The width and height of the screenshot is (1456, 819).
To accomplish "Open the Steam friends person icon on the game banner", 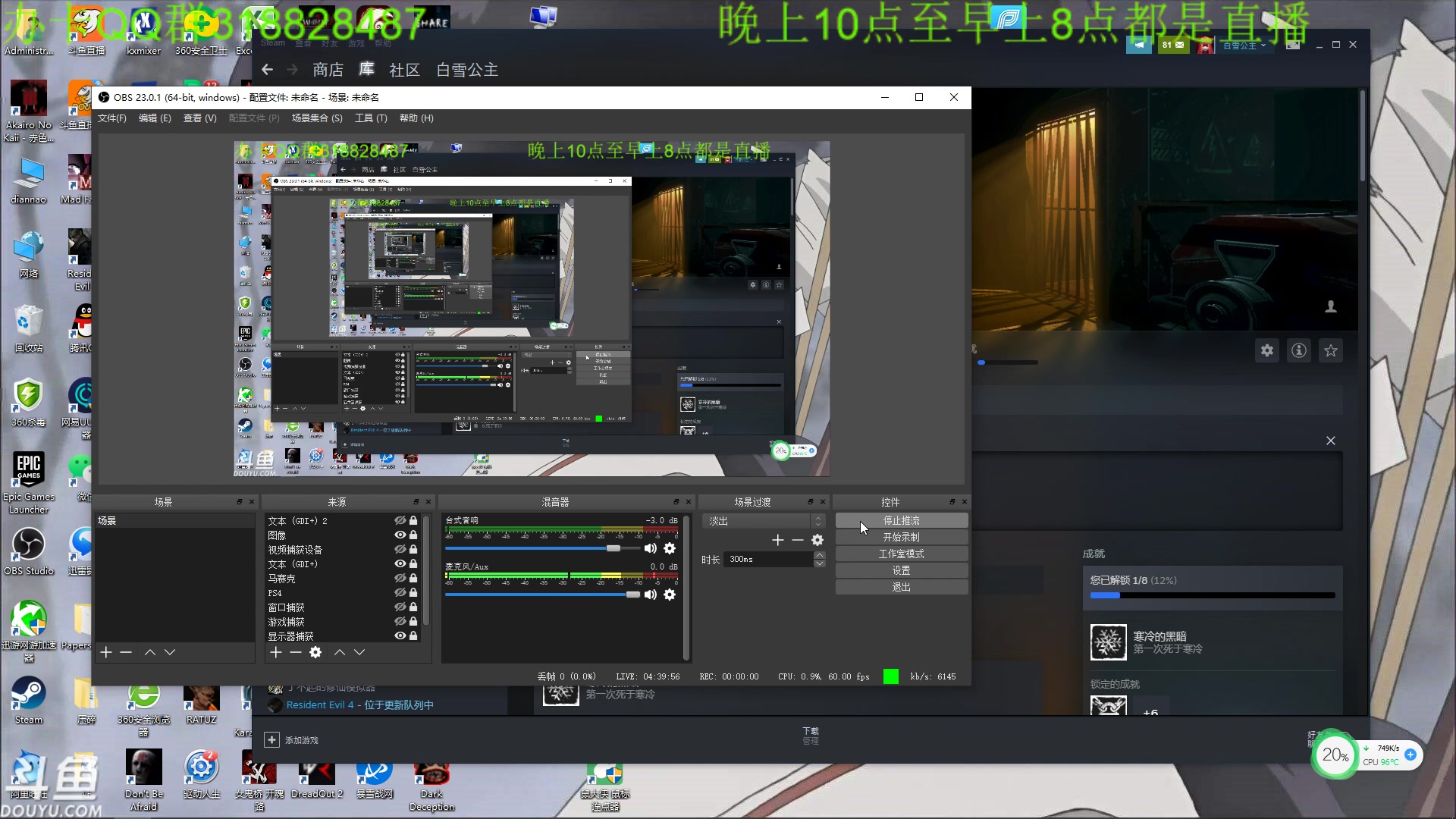I will 1331,306.
